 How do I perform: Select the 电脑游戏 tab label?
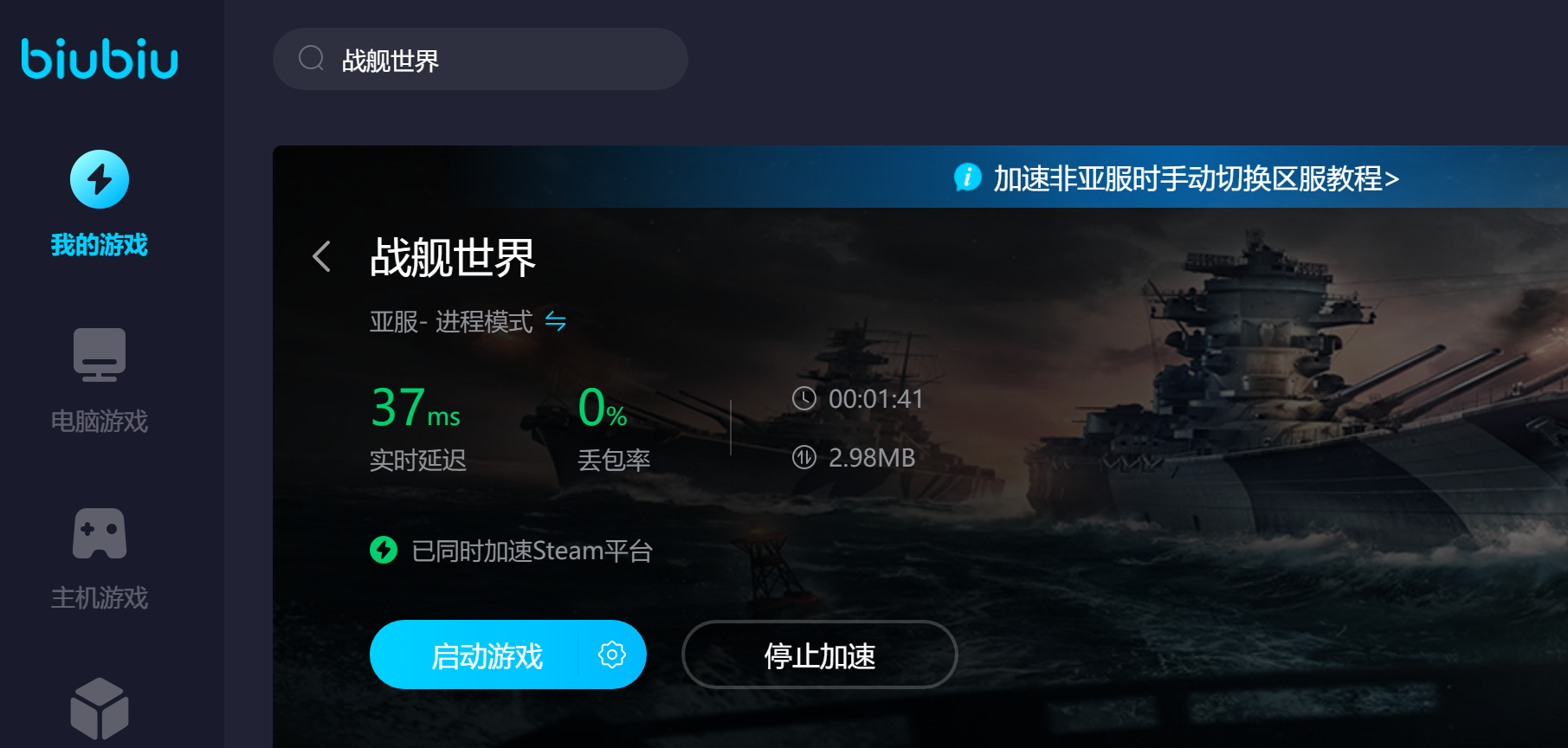pyautogui.click(x=100, y=422)
